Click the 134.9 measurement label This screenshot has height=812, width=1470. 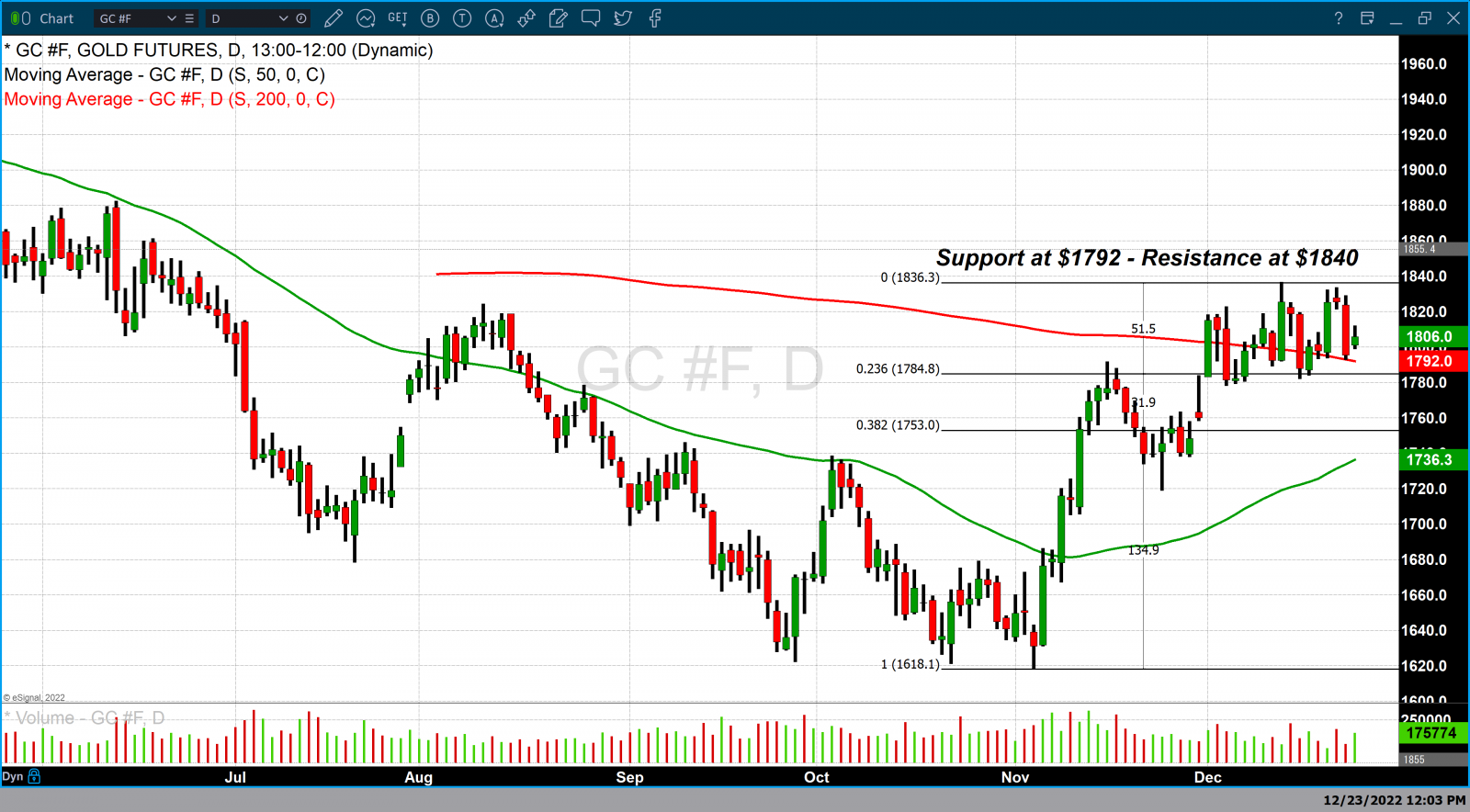coord(1143,550)
